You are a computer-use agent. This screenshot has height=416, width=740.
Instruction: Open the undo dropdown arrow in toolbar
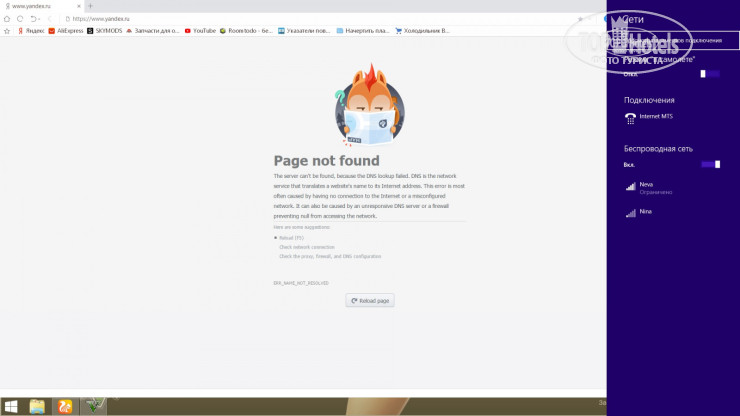[37, 18]
